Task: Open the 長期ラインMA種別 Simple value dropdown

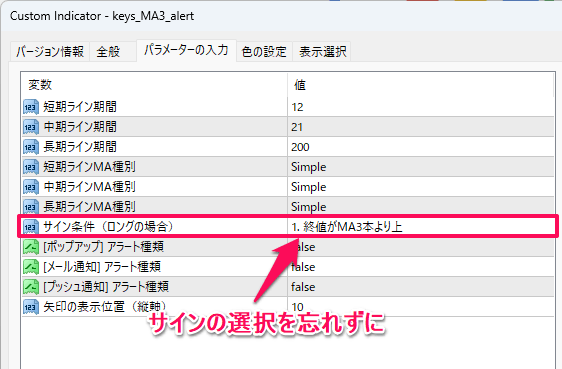Action: 421,207
